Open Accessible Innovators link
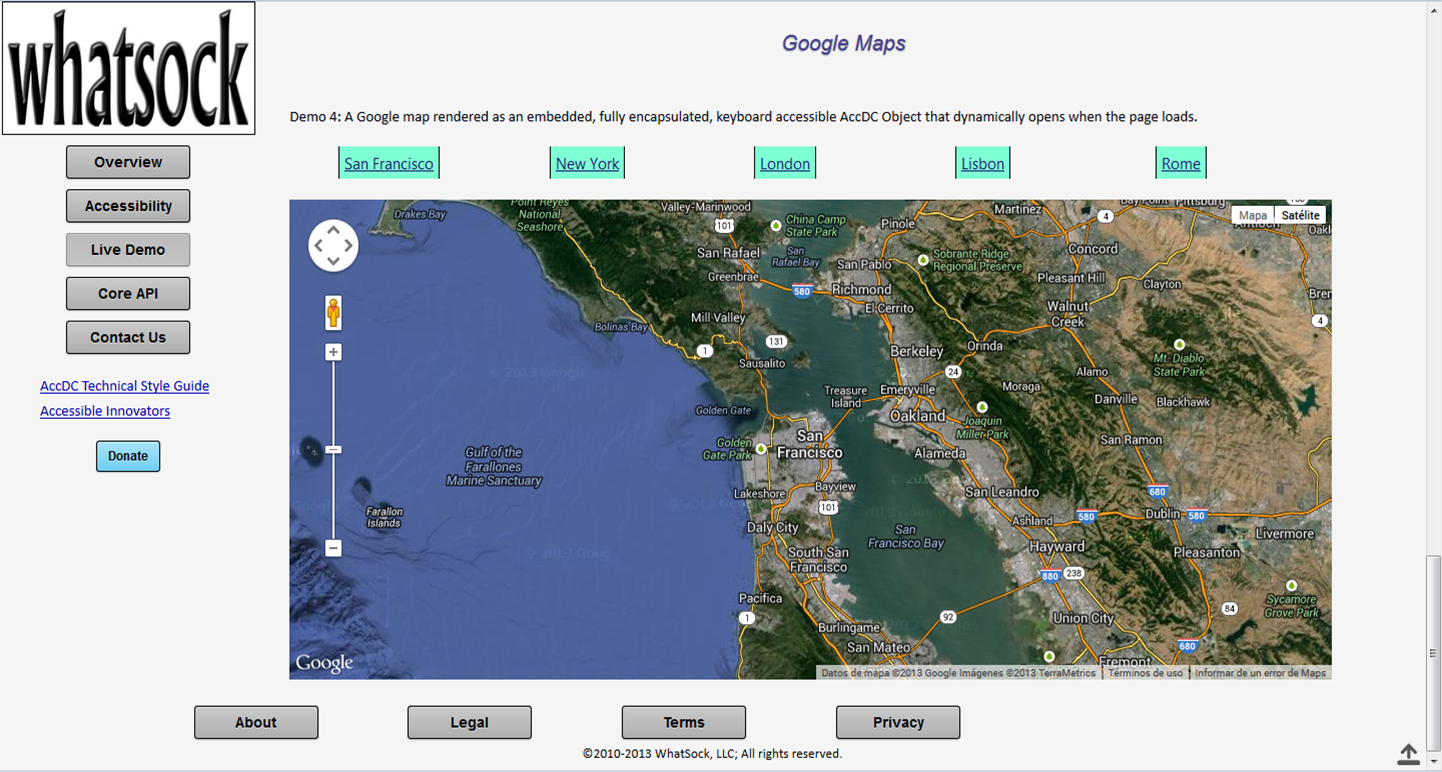Screen dimensions: 1442x772 click(x=105, y=411)
